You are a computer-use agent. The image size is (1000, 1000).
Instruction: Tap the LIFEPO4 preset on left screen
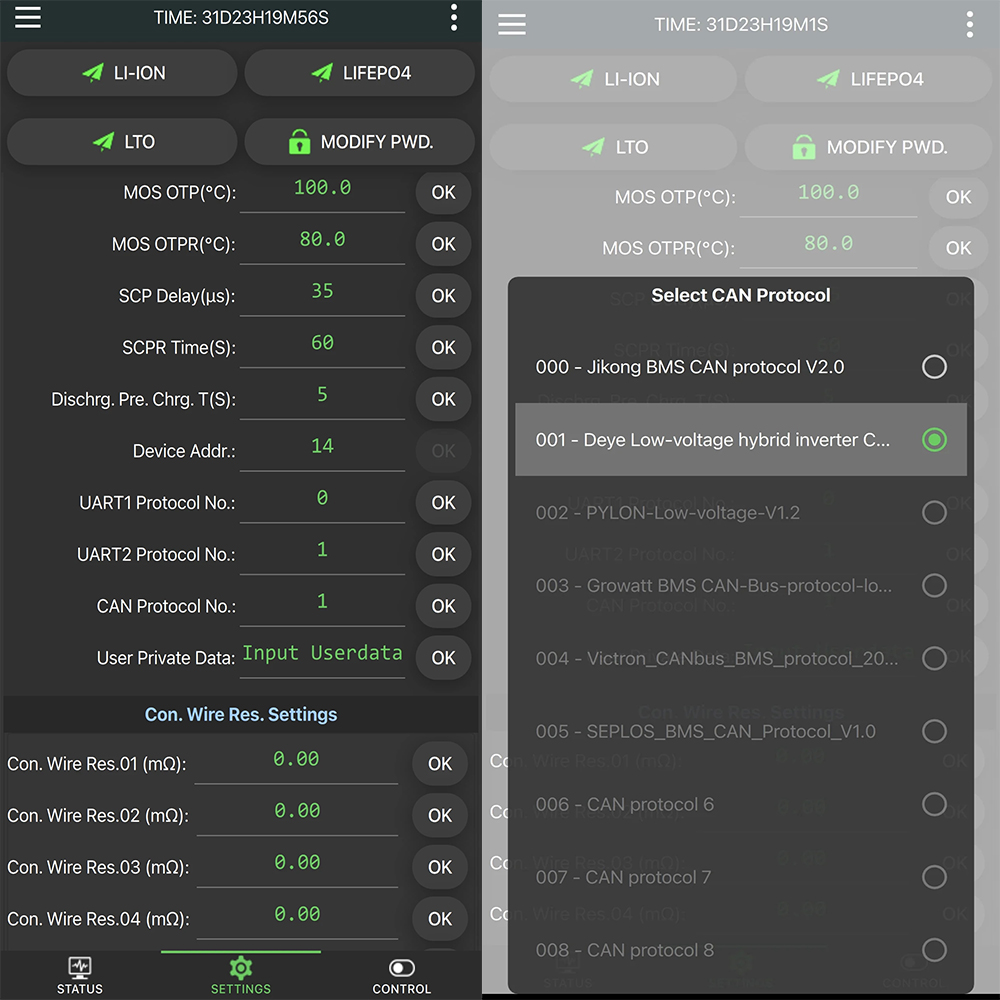360,73
